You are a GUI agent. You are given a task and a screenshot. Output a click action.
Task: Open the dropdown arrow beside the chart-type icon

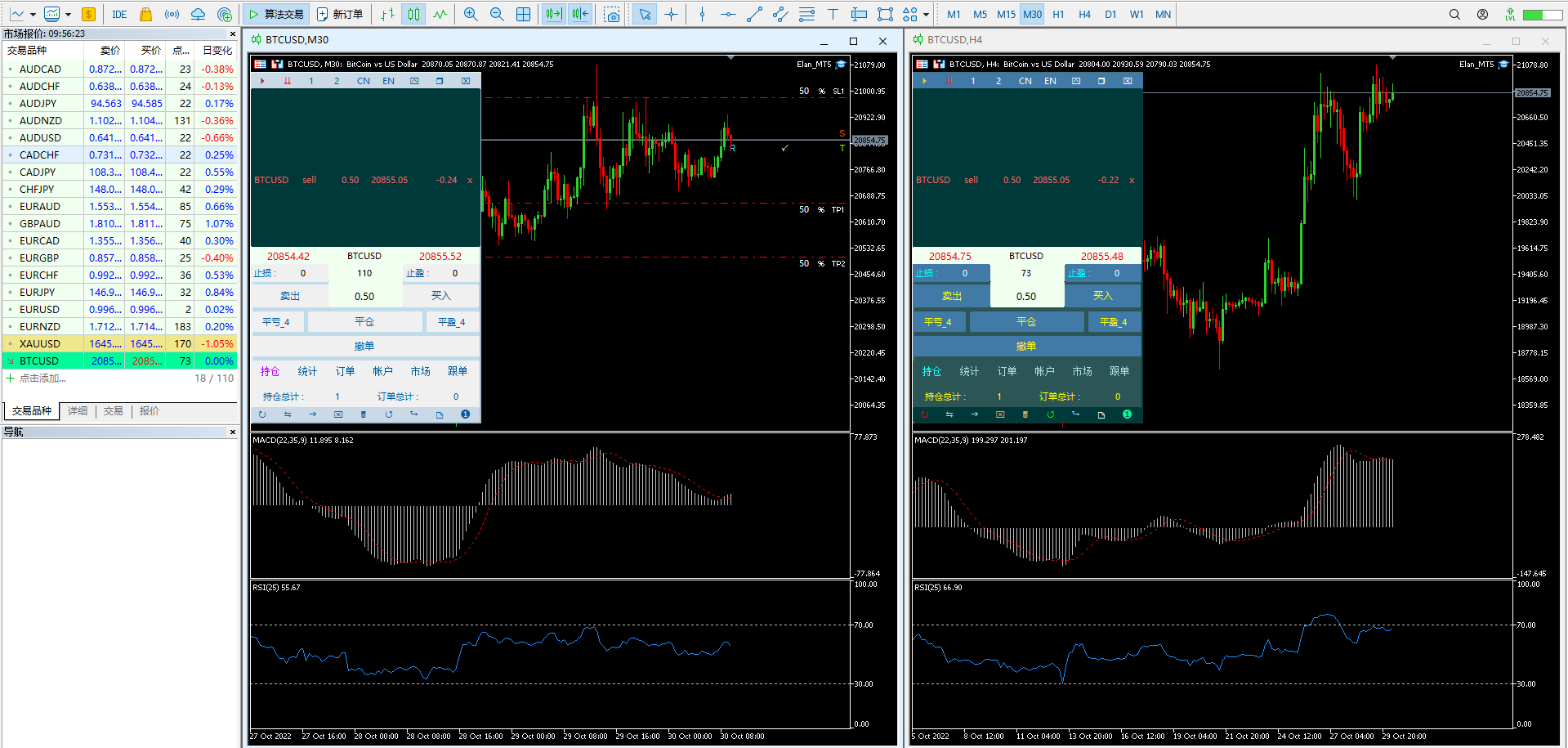pos(33,14)
